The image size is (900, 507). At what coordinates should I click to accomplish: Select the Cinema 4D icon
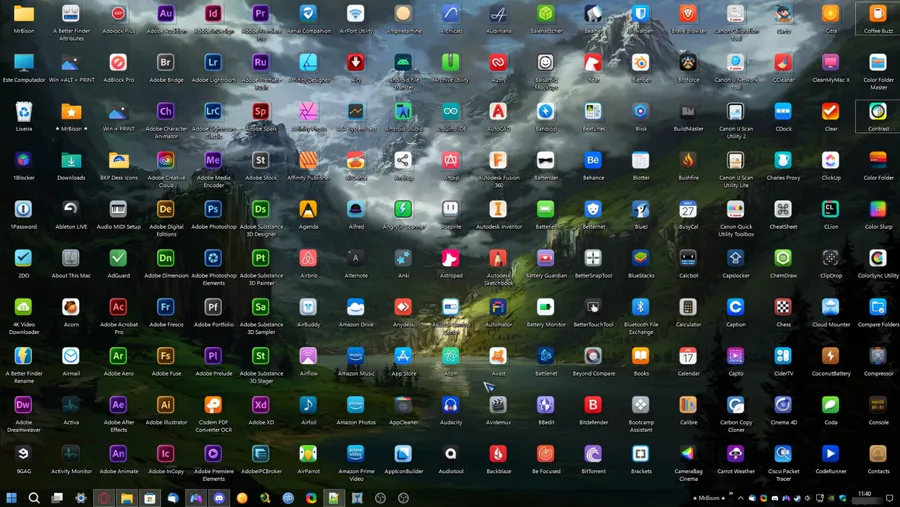pos(783,405)
